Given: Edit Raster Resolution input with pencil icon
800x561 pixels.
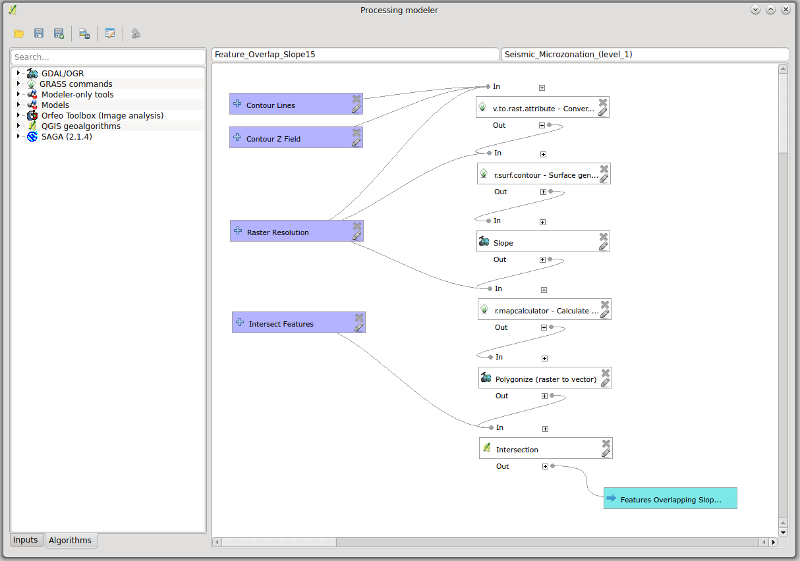Looking at the screenshot, I should click(357, 237).
